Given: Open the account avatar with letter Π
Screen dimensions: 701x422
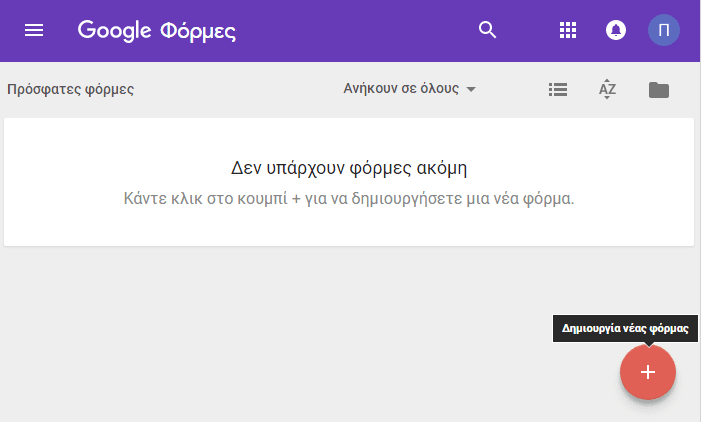Looking at the screenshot, I should (664, 30).
